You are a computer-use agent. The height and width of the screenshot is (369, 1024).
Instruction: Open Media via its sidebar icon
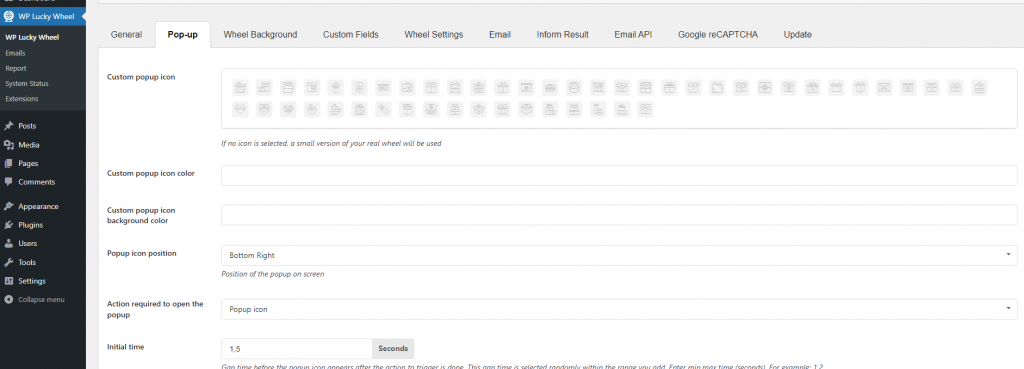(x=8, y=145)
